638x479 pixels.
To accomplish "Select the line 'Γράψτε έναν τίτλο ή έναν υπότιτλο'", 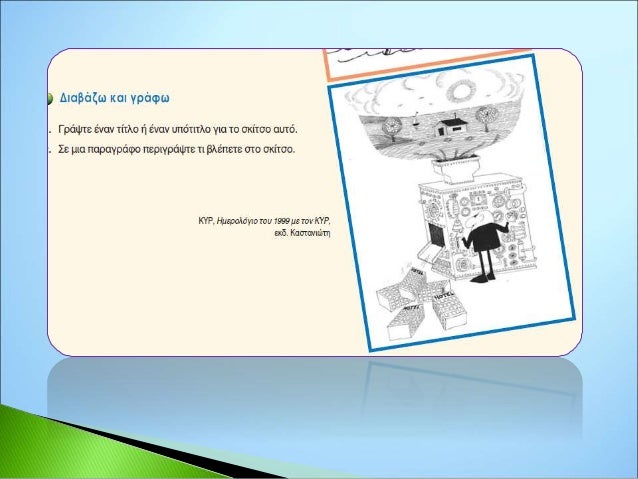I will (x=178, y=129).
